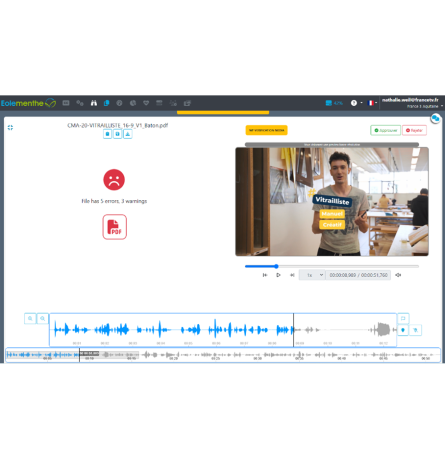Screen dimensions: 445x457
Task: Open the heart favorites icon in navbar
Action: [146, 103]
